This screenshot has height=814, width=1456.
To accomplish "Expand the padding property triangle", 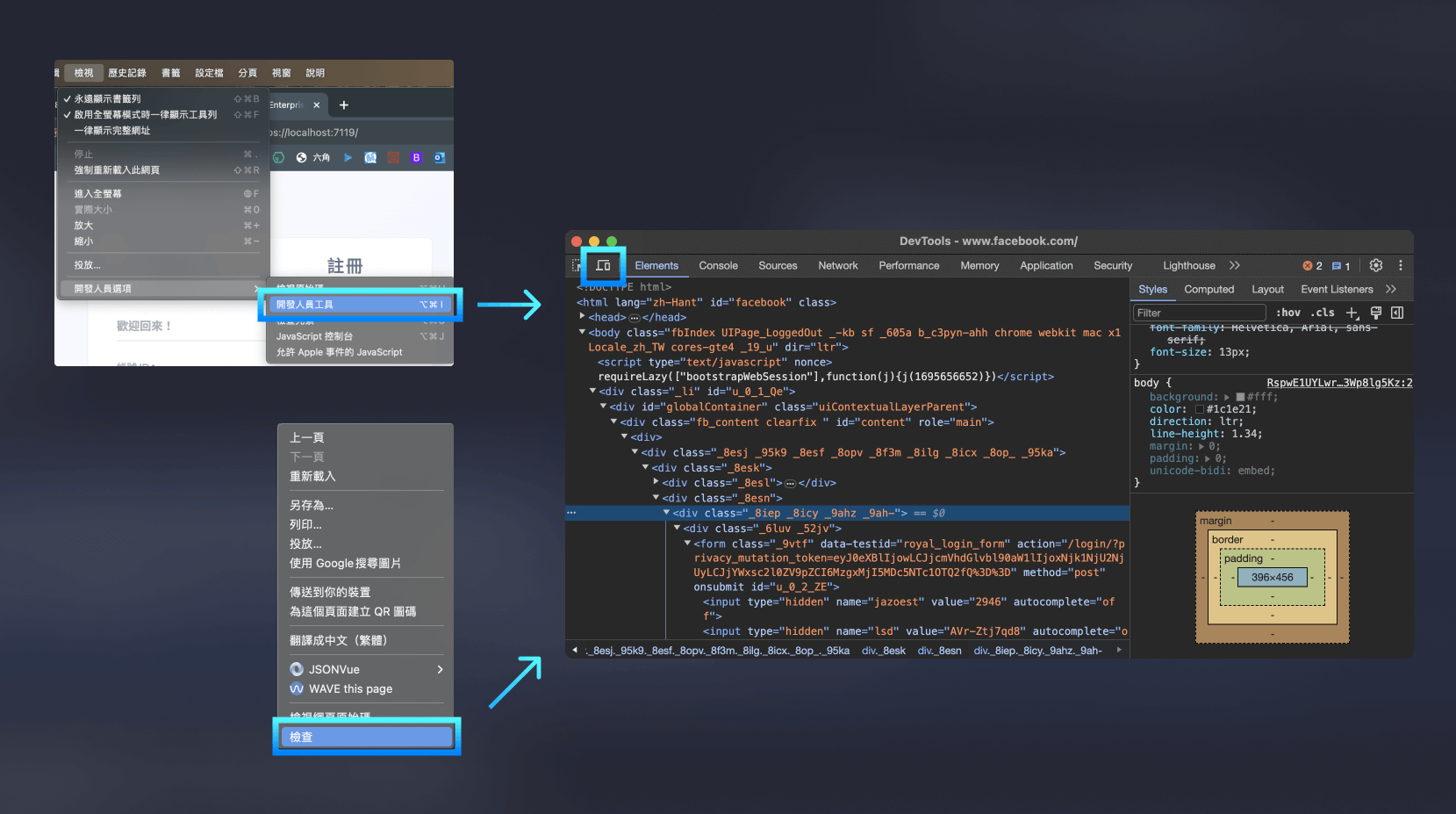I will coord(1208,459).
